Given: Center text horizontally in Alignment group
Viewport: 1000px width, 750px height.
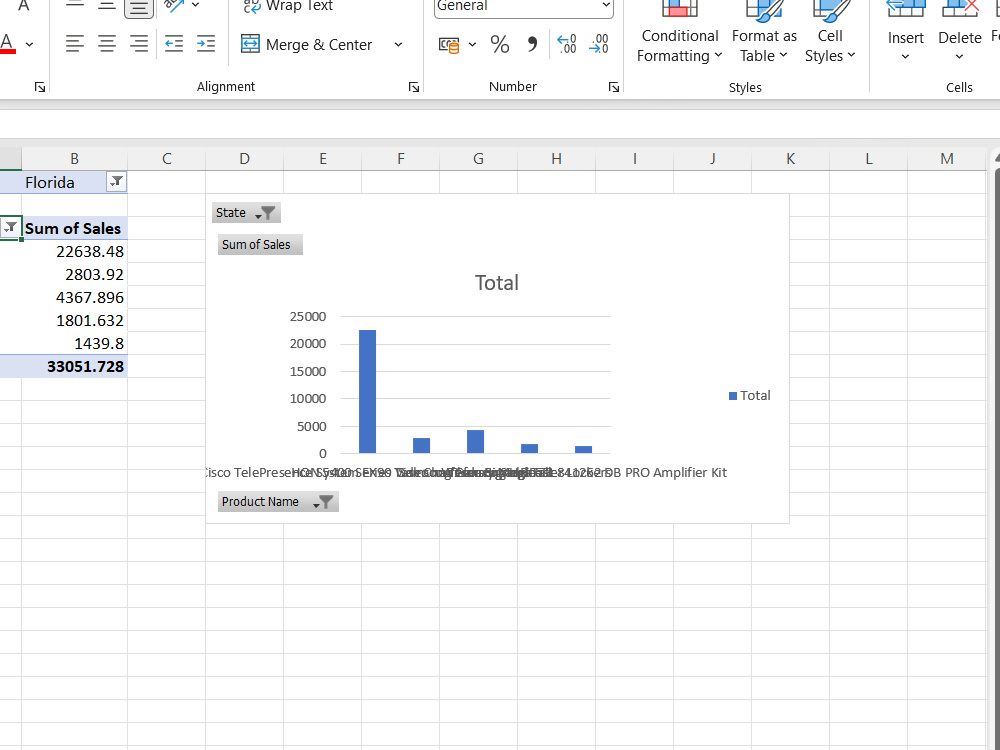Looking at the screenshot, I should tap(107, 44).
